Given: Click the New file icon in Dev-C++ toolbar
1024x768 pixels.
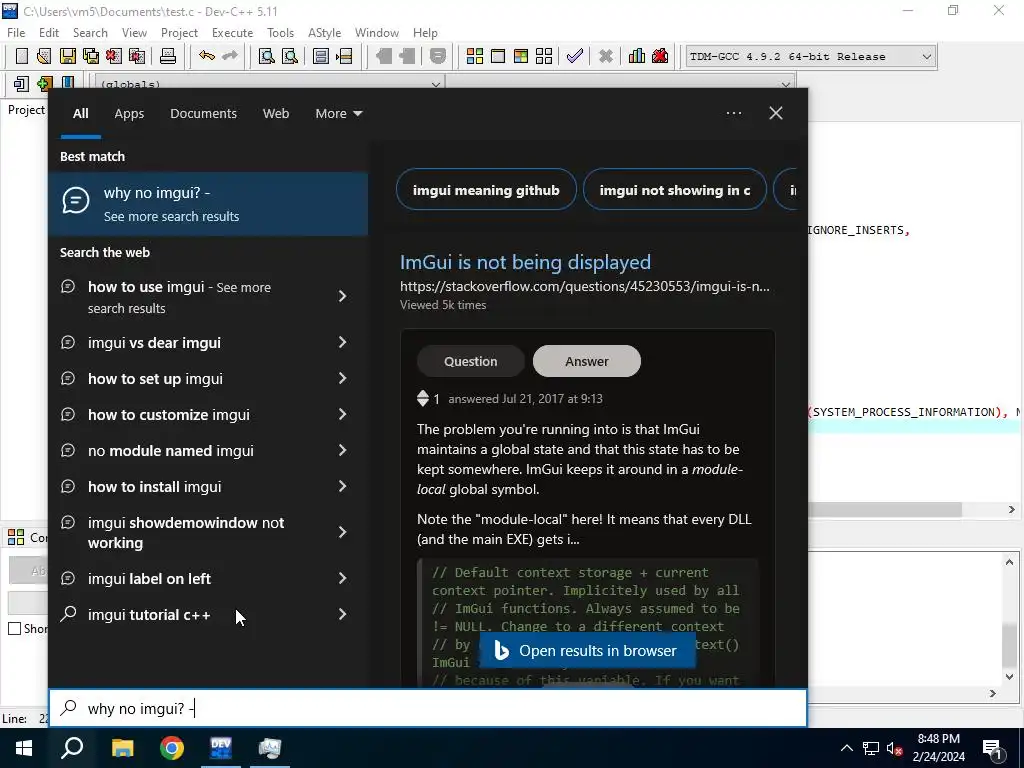Looking at the screenshot, I should (x=22, y=56).
